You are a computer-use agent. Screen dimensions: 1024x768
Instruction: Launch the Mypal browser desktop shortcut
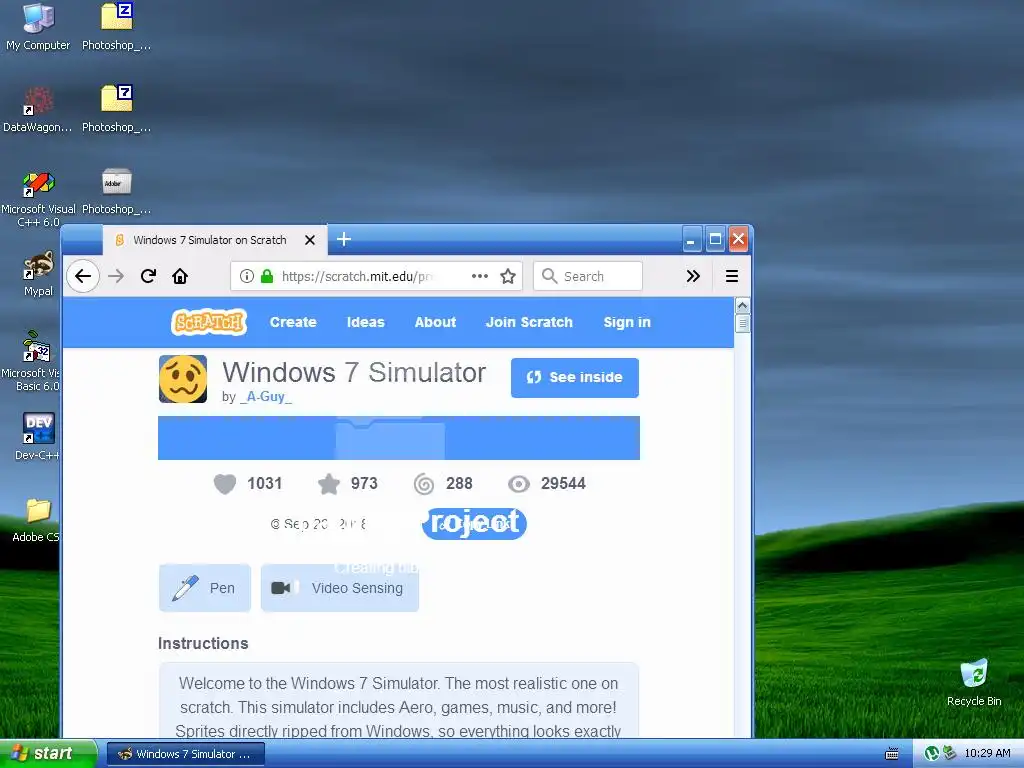(38, 273)
